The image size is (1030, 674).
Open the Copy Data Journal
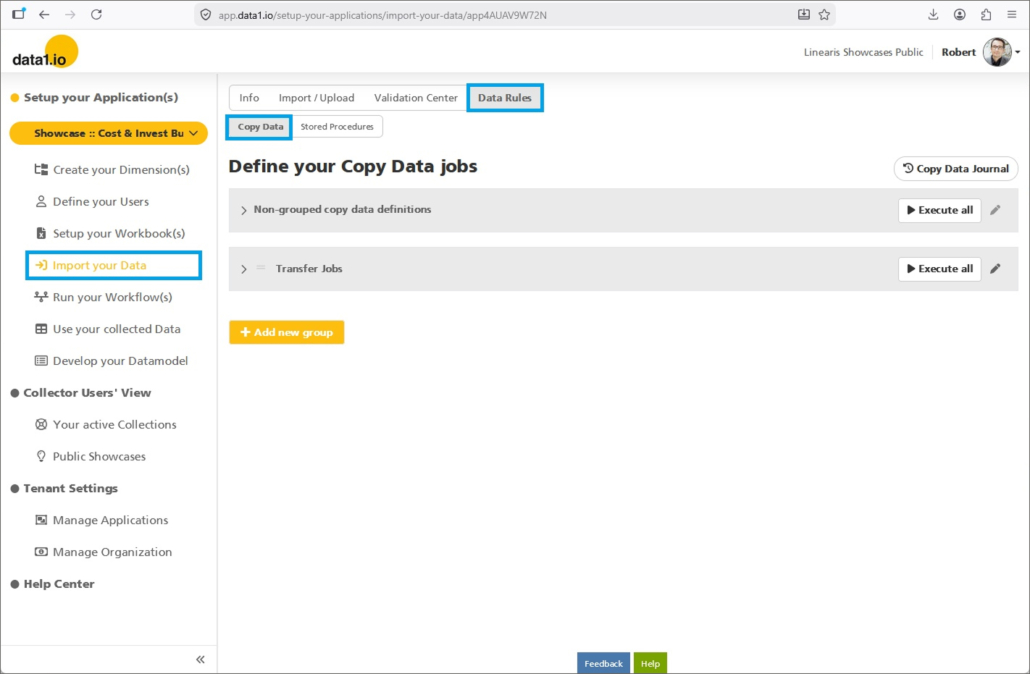coord(955,169)
